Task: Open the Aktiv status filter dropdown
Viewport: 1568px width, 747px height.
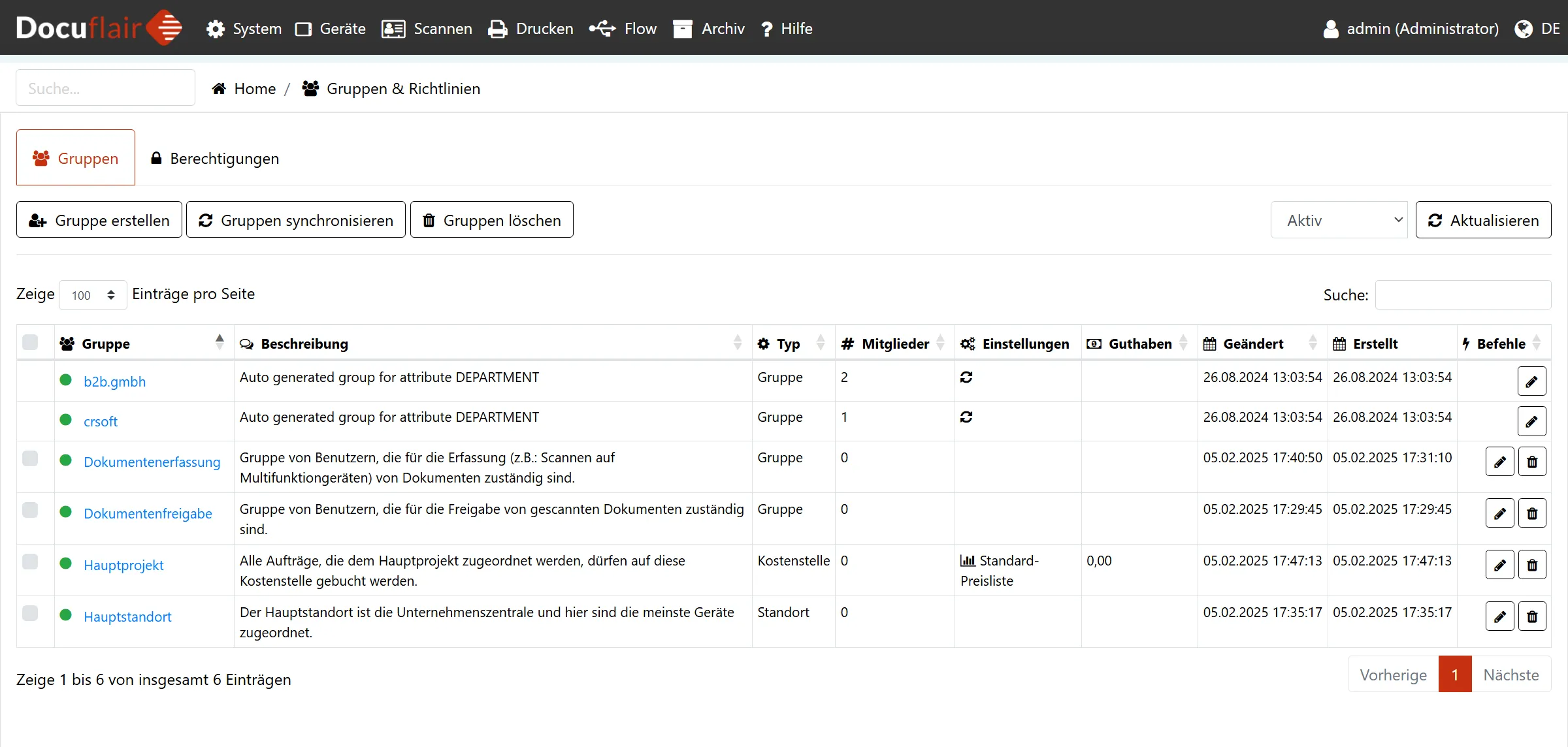Action: pyautogui.click(x=1339, y=221)
